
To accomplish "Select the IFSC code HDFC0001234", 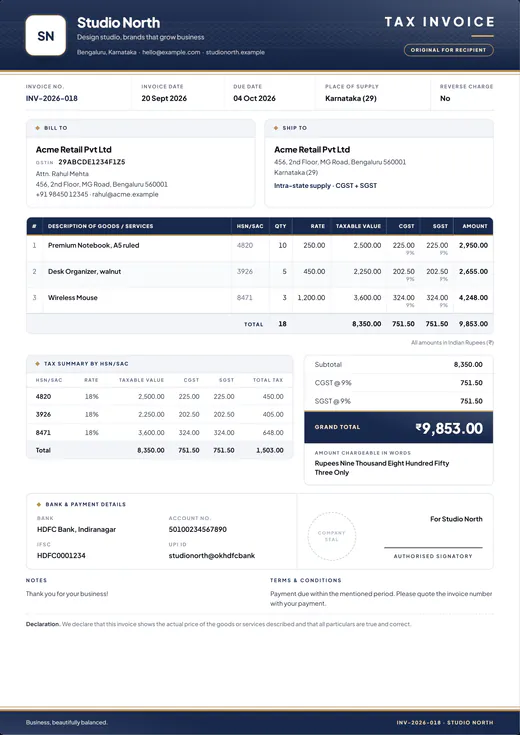I will point(61,556).
